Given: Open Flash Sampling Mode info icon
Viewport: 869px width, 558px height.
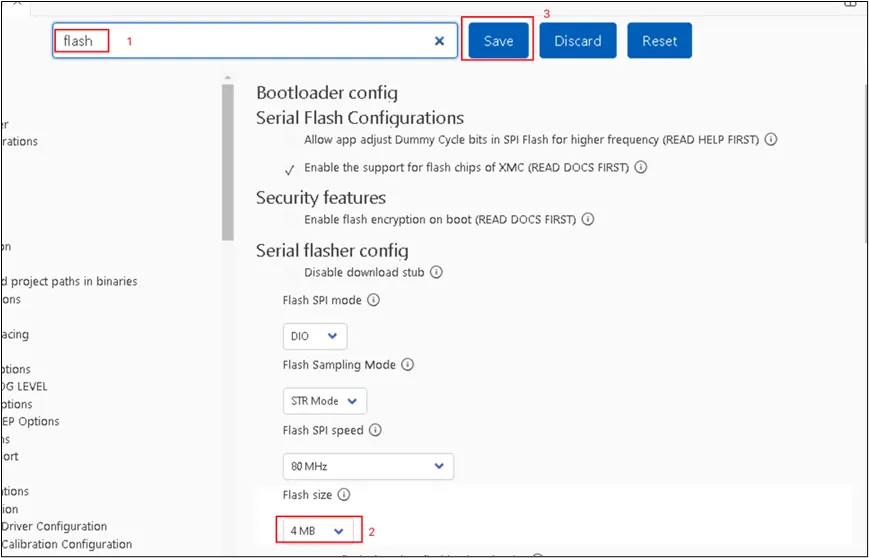Looking at the screenshot, I should click(407, 365).
